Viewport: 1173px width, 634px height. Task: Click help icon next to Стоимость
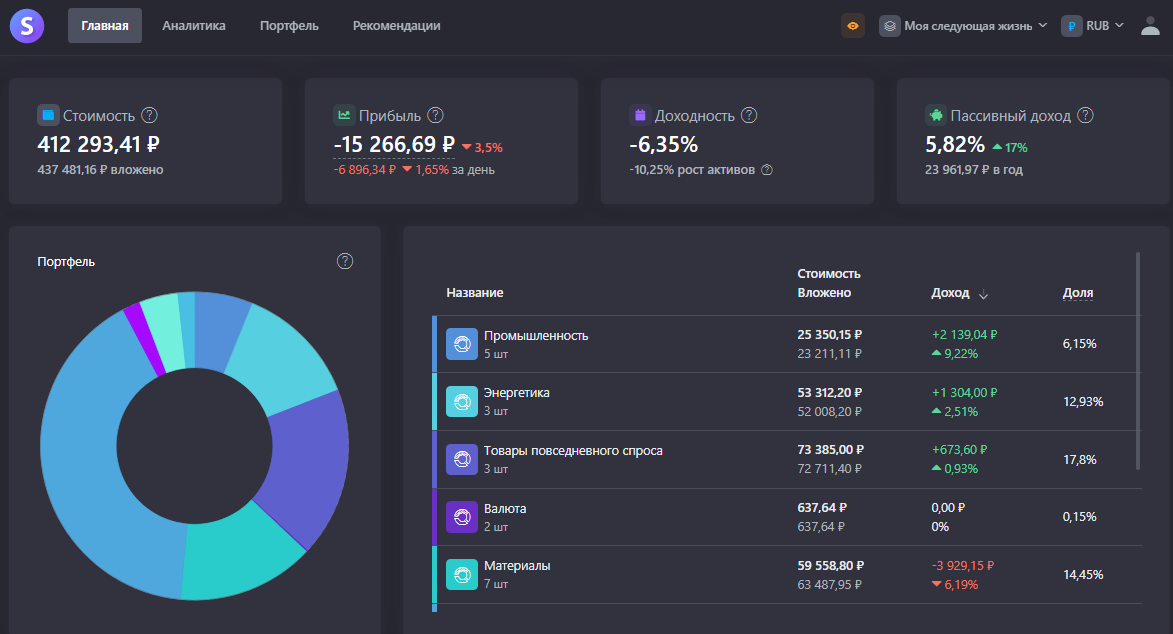[x=150, y=115]
